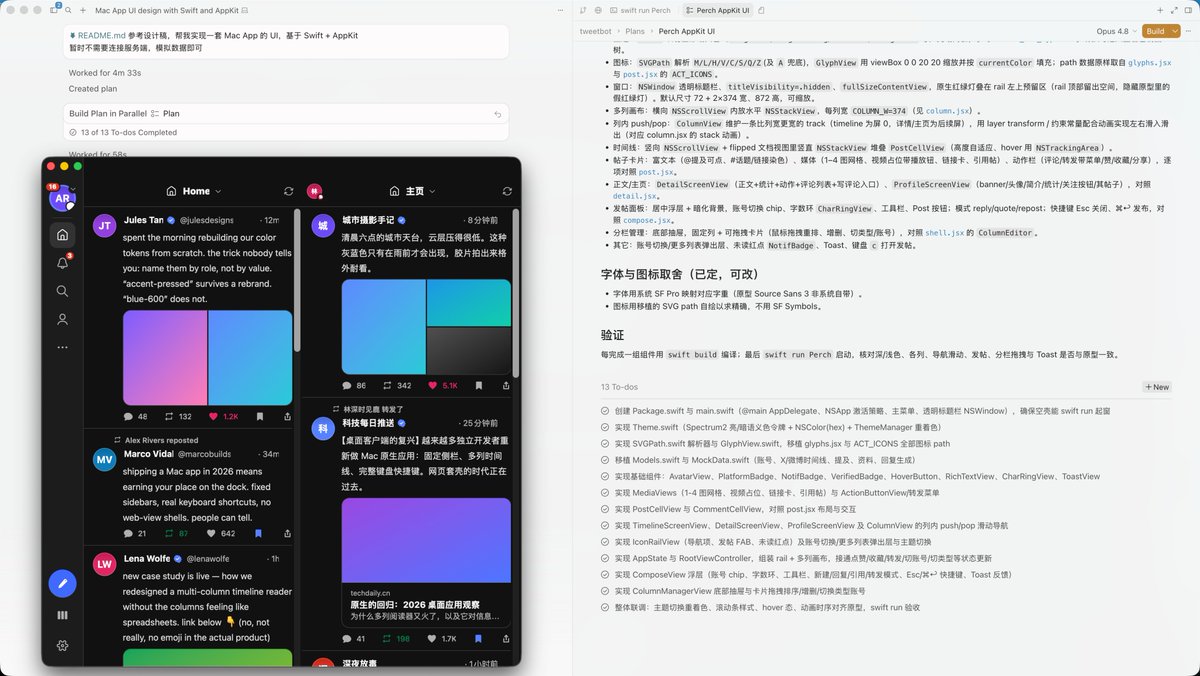1200x676 pixels.
Task: Click Jules Tan JT avatar
Action: 104,225
